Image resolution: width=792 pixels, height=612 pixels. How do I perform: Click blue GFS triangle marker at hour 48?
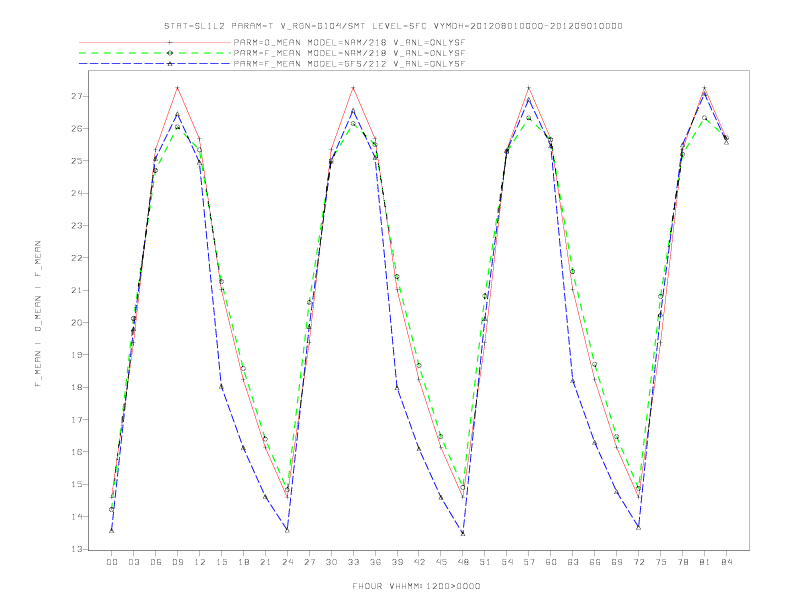[463, 533]
